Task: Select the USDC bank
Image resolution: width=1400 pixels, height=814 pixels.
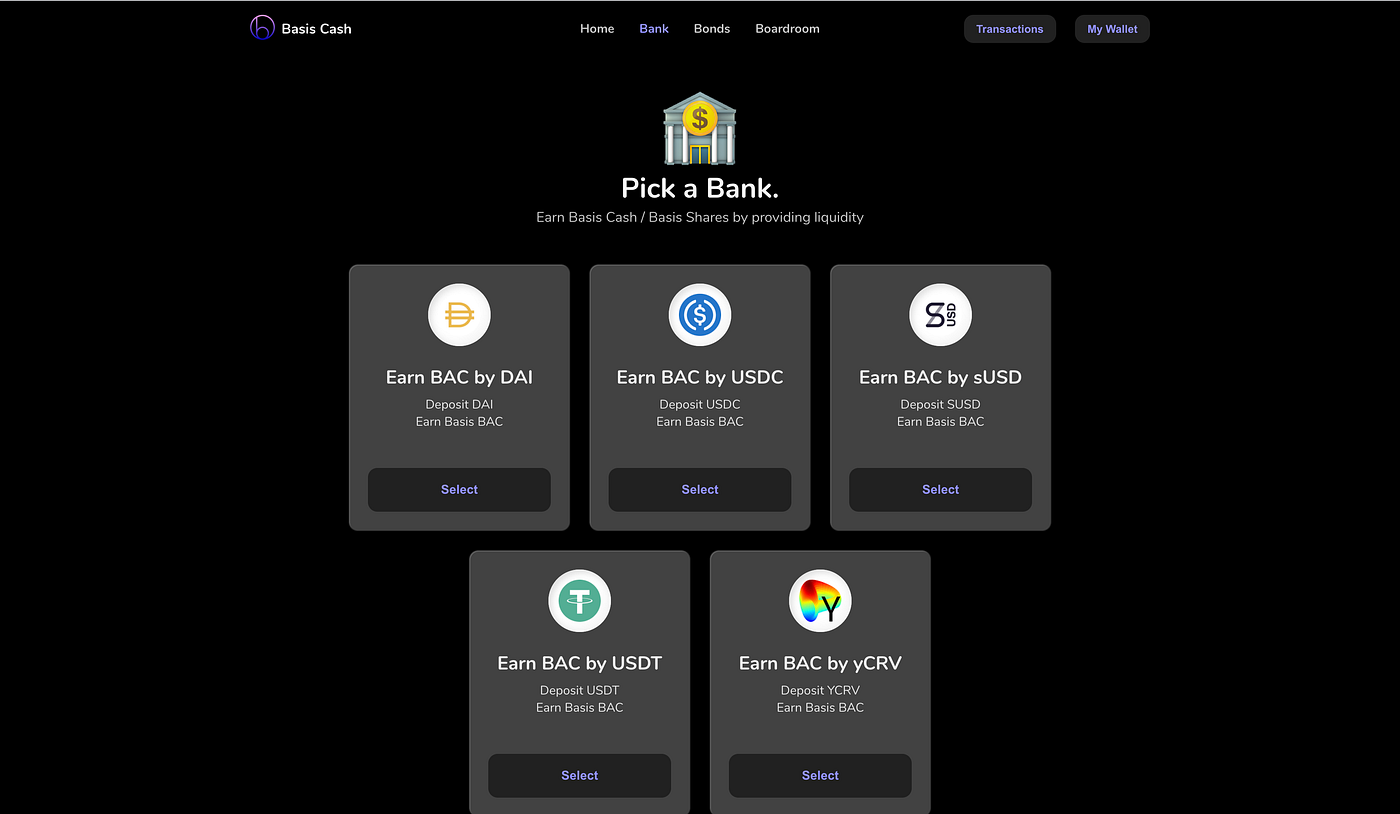Action: tap(700, 490)
